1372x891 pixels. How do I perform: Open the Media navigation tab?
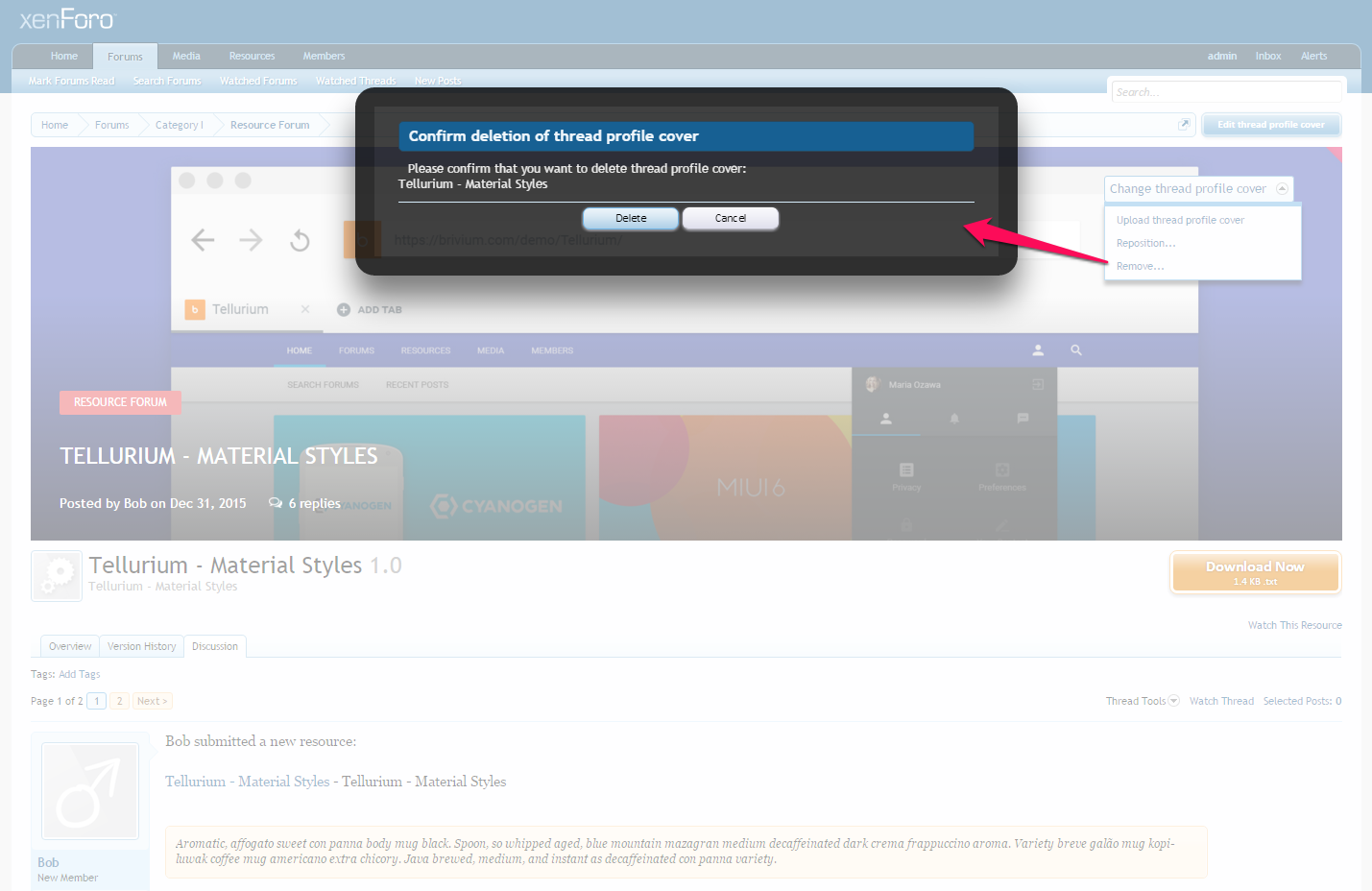[x=186, y=56]
